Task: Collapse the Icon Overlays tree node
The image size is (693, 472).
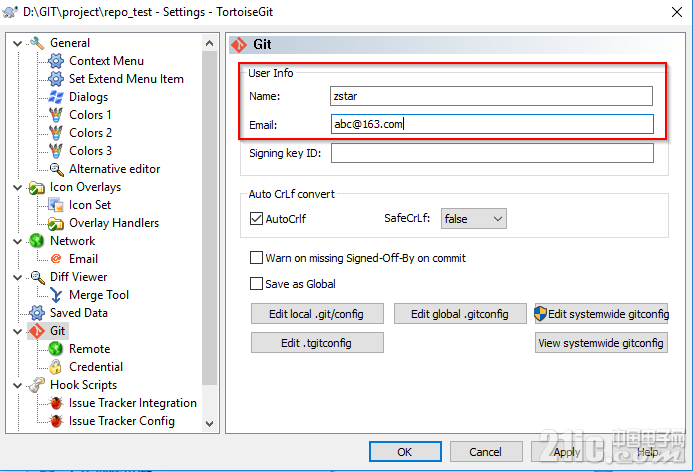Action: 18,187
